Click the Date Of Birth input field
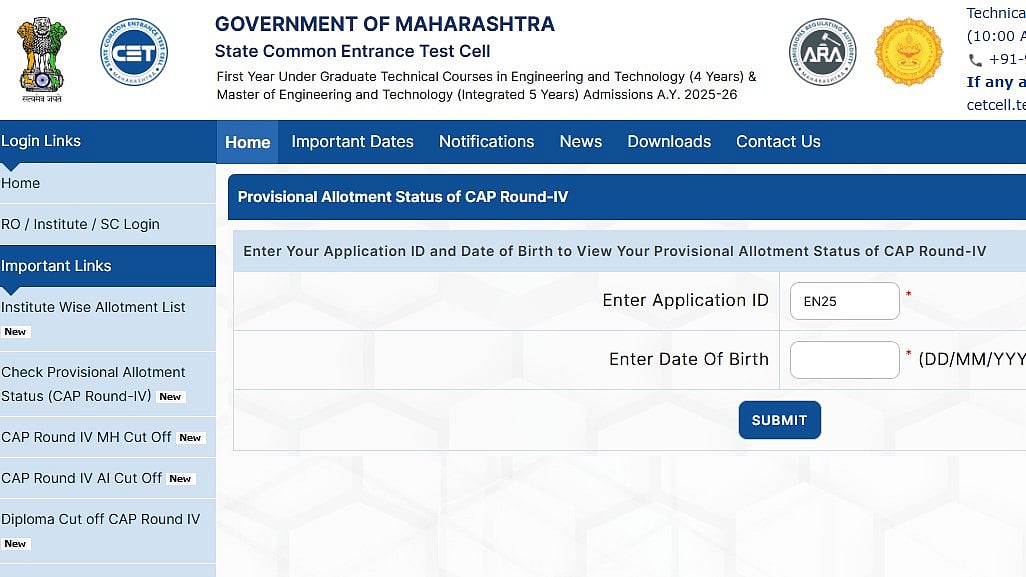1026x577 pixels. 844,360
